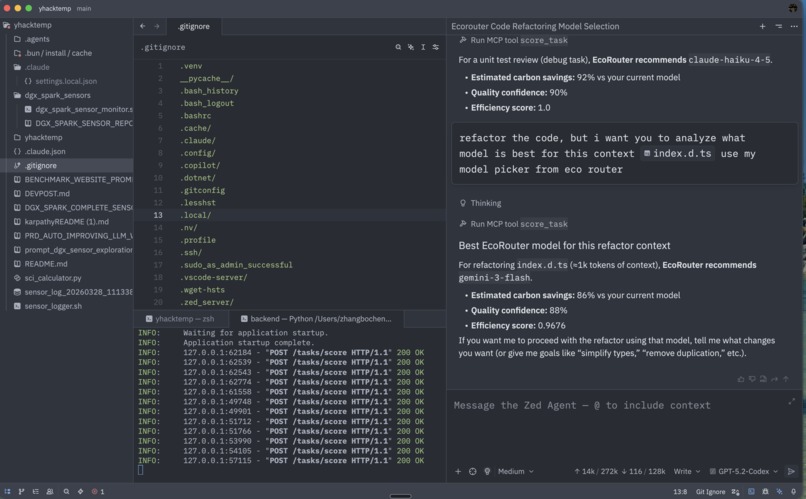The width and height of the screenshot is (806, 499).
Task: Toggle thinking mode lightbulb in message editor
Action: click(x=487, y=471)
